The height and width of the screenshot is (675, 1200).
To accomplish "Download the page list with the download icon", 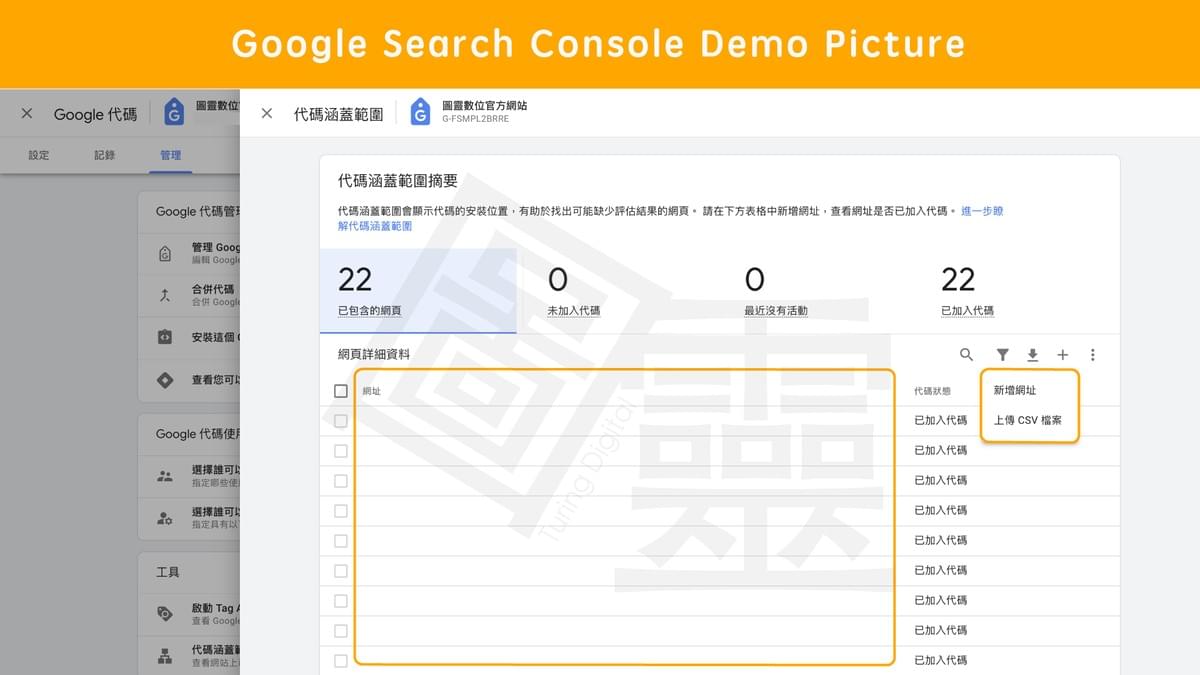I will pos(1033,355).
